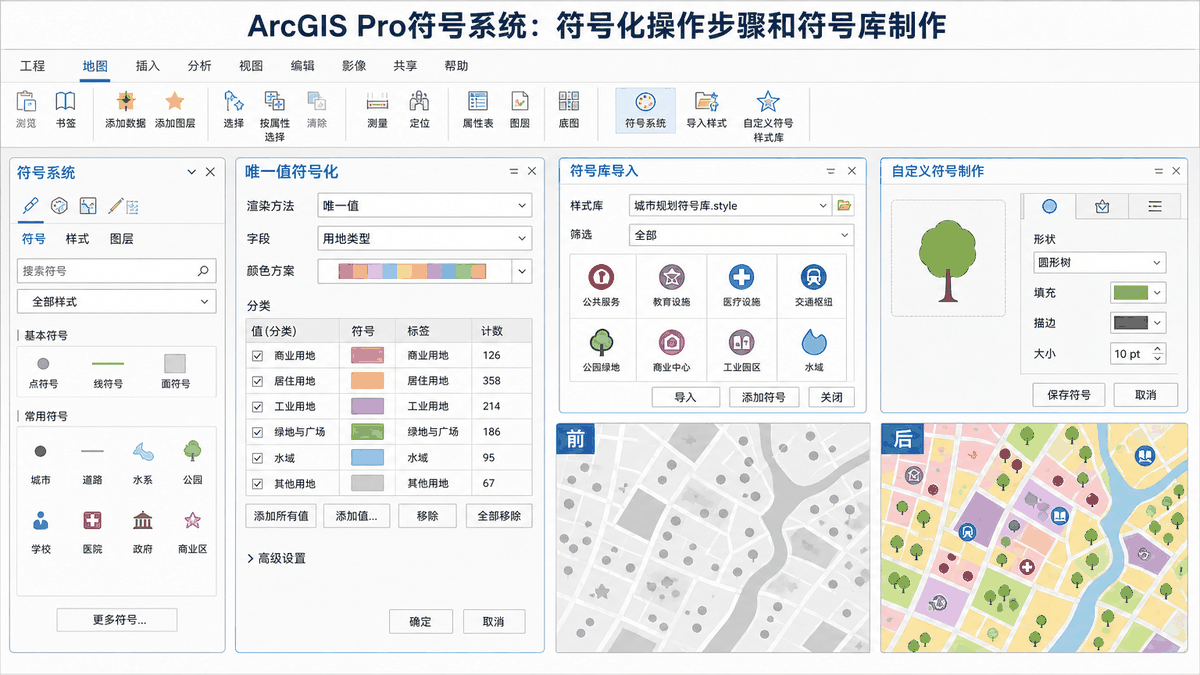The height and width of the screenshot is (675, 1200).
Task: Open the 分析 ribbon tab
Action: [x=200, y=66]
